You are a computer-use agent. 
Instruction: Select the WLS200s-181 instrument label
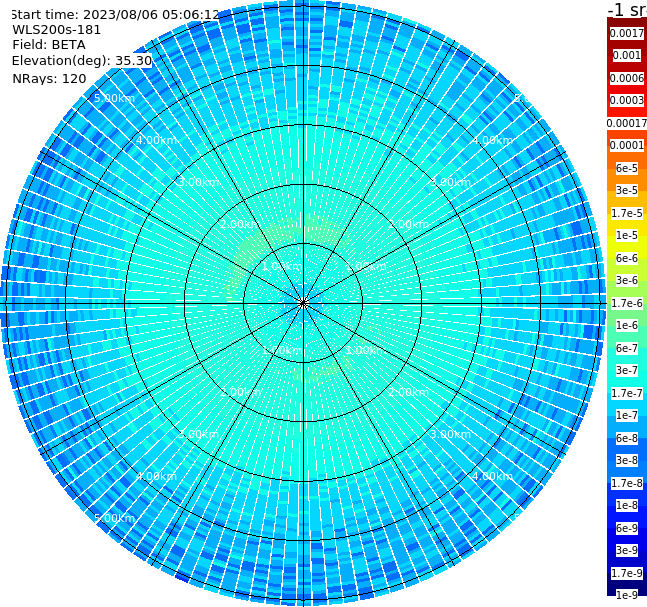point(57,30)
